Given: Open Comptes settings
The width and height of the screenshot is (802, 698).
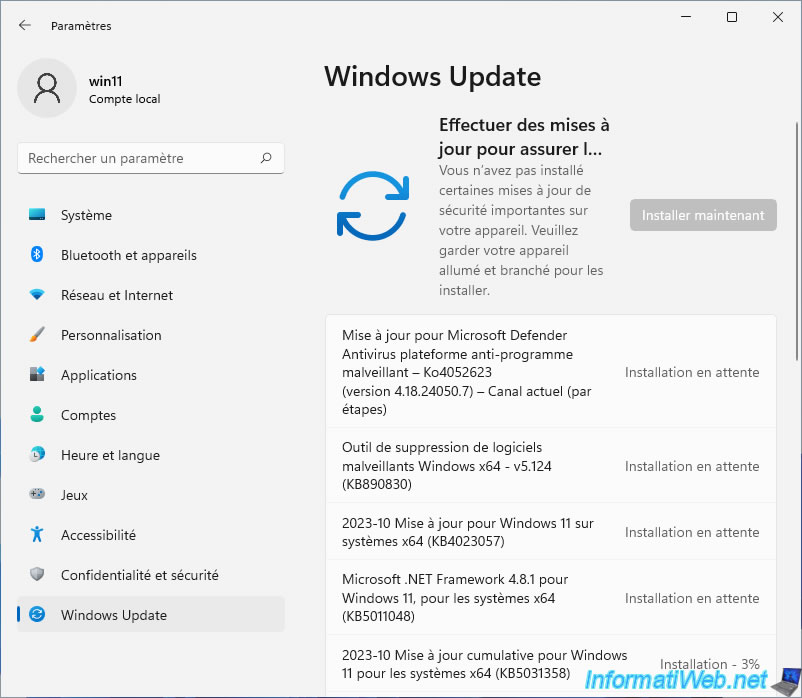Looking at the screenshot, I should [x=151, y=415].
